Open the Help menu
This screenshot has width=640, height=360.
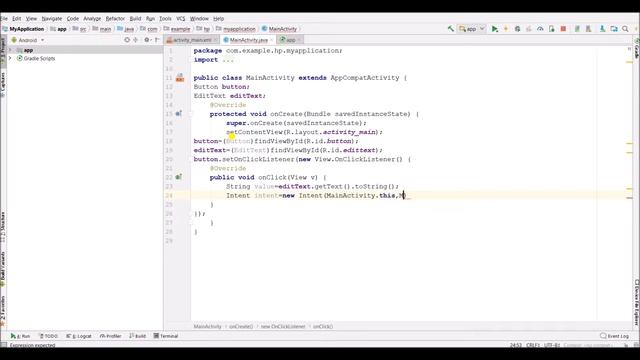coord(218,18)
